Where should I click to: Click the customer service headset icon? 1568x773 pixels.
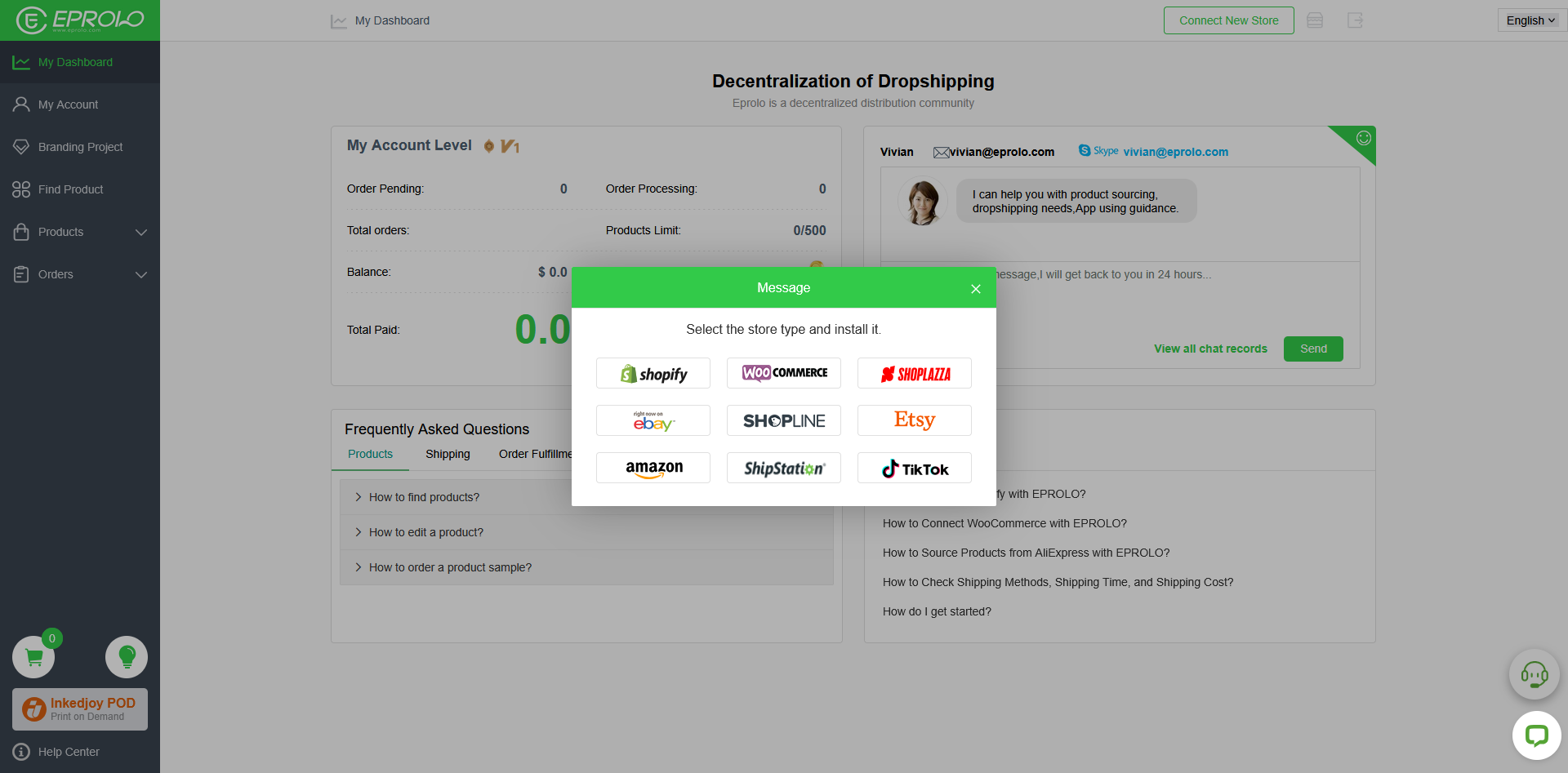tap(1534, 674)
